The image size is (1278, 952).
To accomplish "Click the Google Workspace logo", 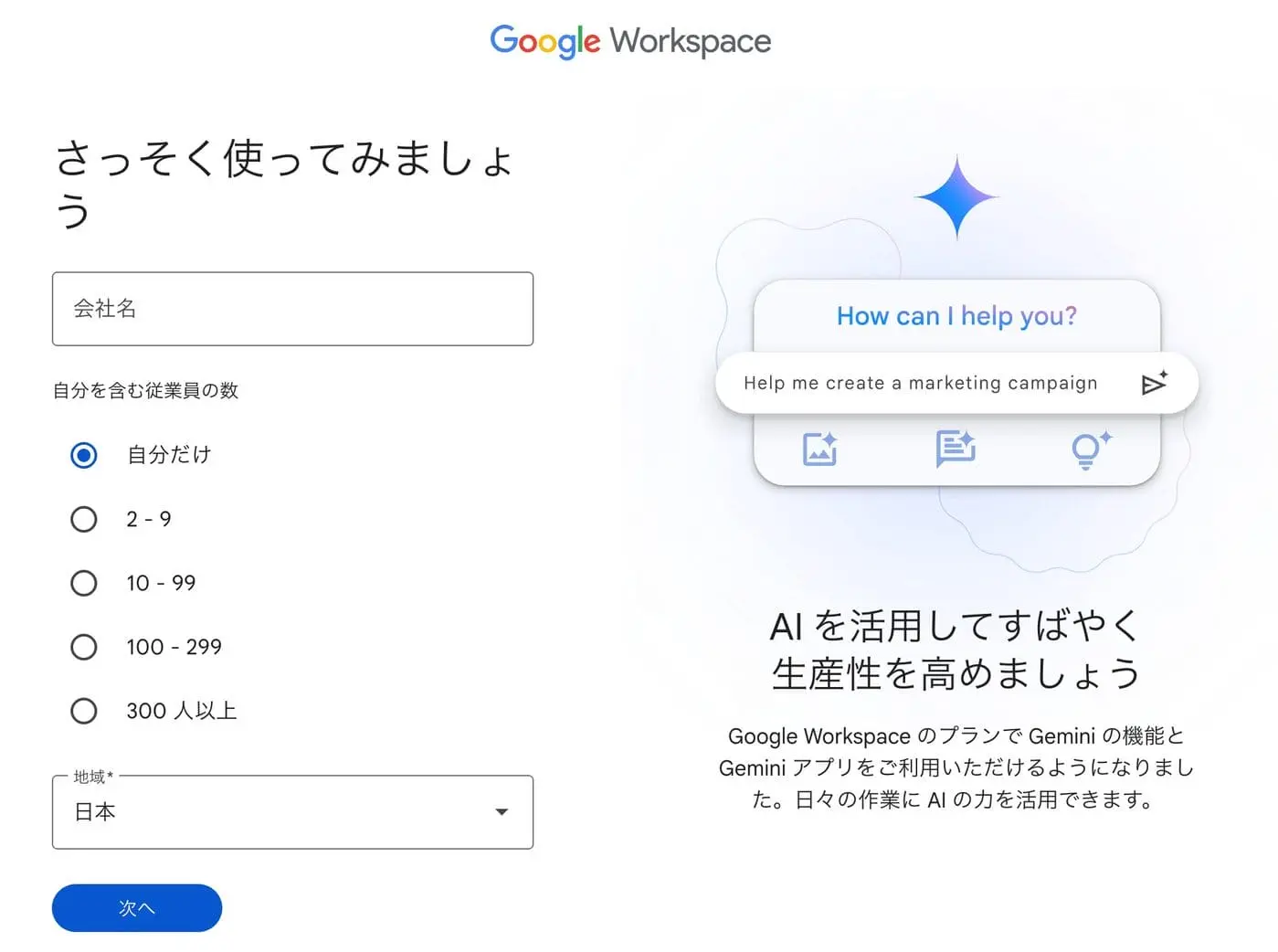I will [x=630, y=41].
